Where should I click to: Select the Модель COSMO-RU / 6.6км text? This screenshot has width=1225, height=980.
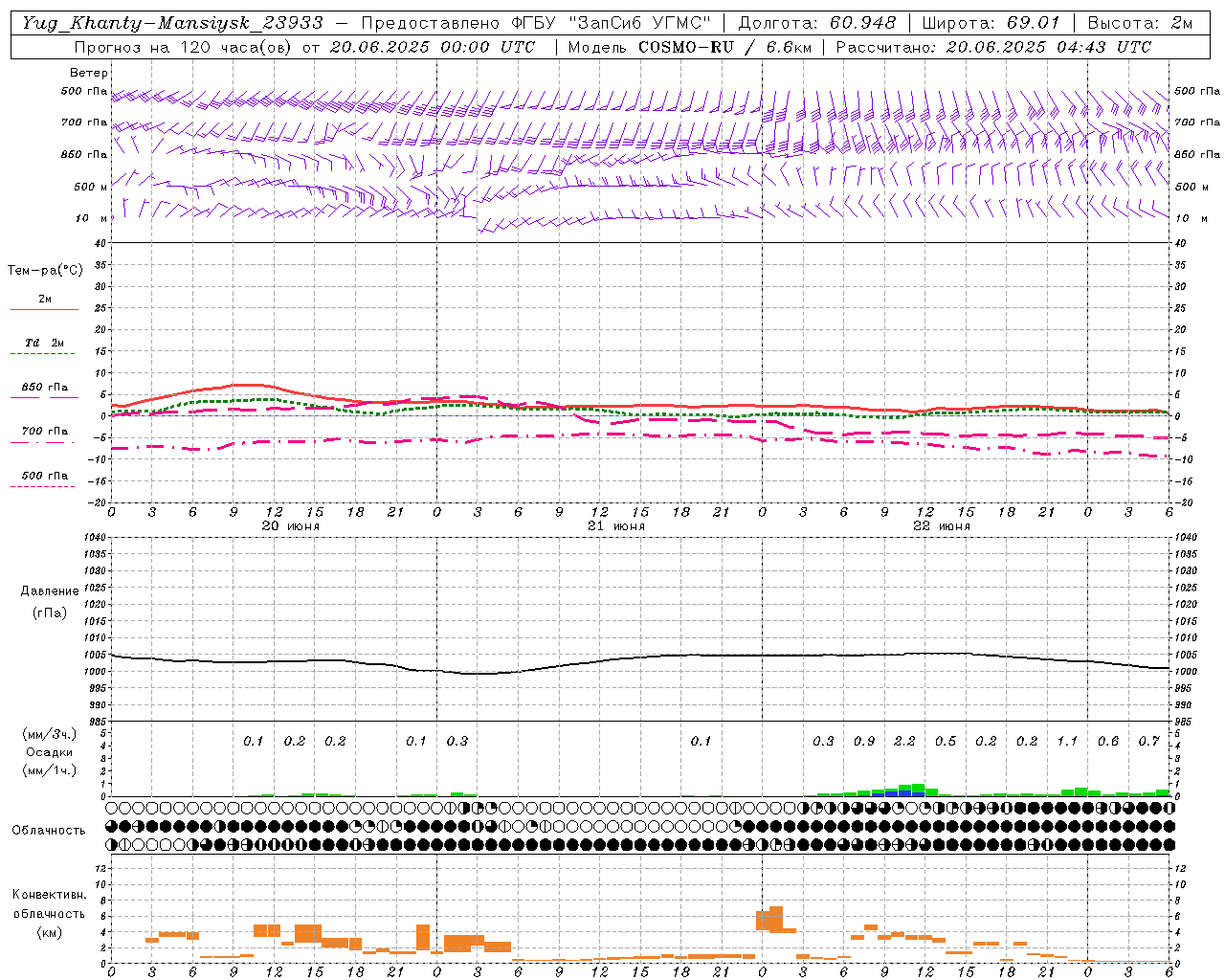pyautogui.click(x=688, y=47)
